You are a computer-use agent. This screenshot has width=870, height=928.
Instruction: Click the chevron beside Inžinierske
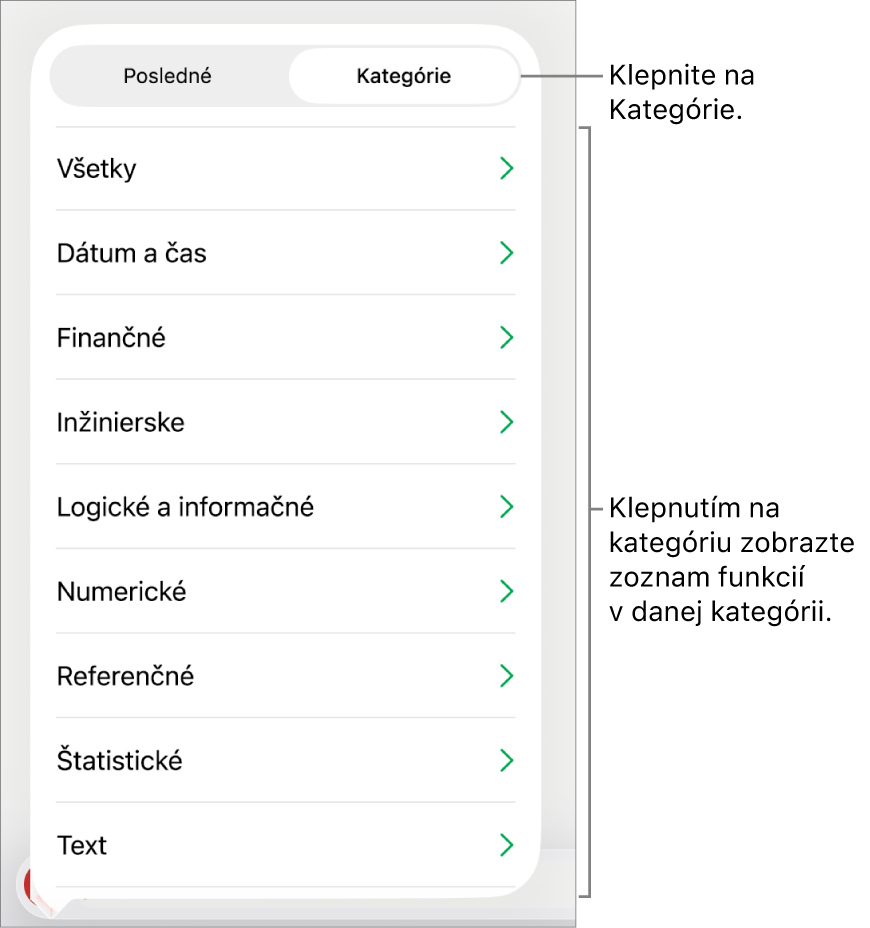(x=506, y=422)
